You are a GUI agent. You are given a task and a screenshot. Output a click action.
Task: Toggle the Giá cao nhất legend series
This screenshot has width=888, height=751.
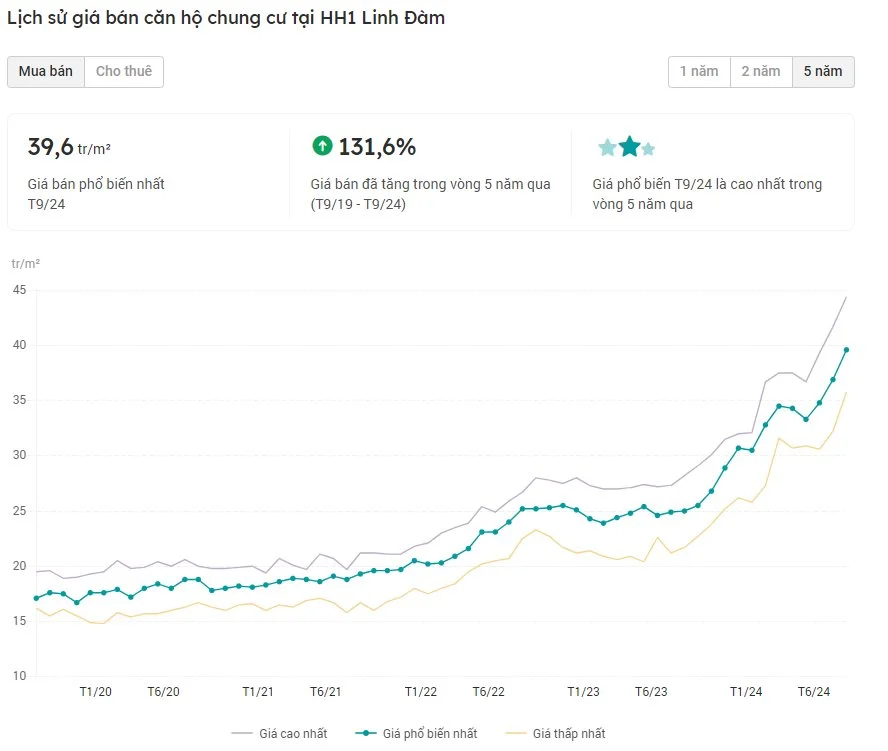pyautogui.click(x=279, y=733)
